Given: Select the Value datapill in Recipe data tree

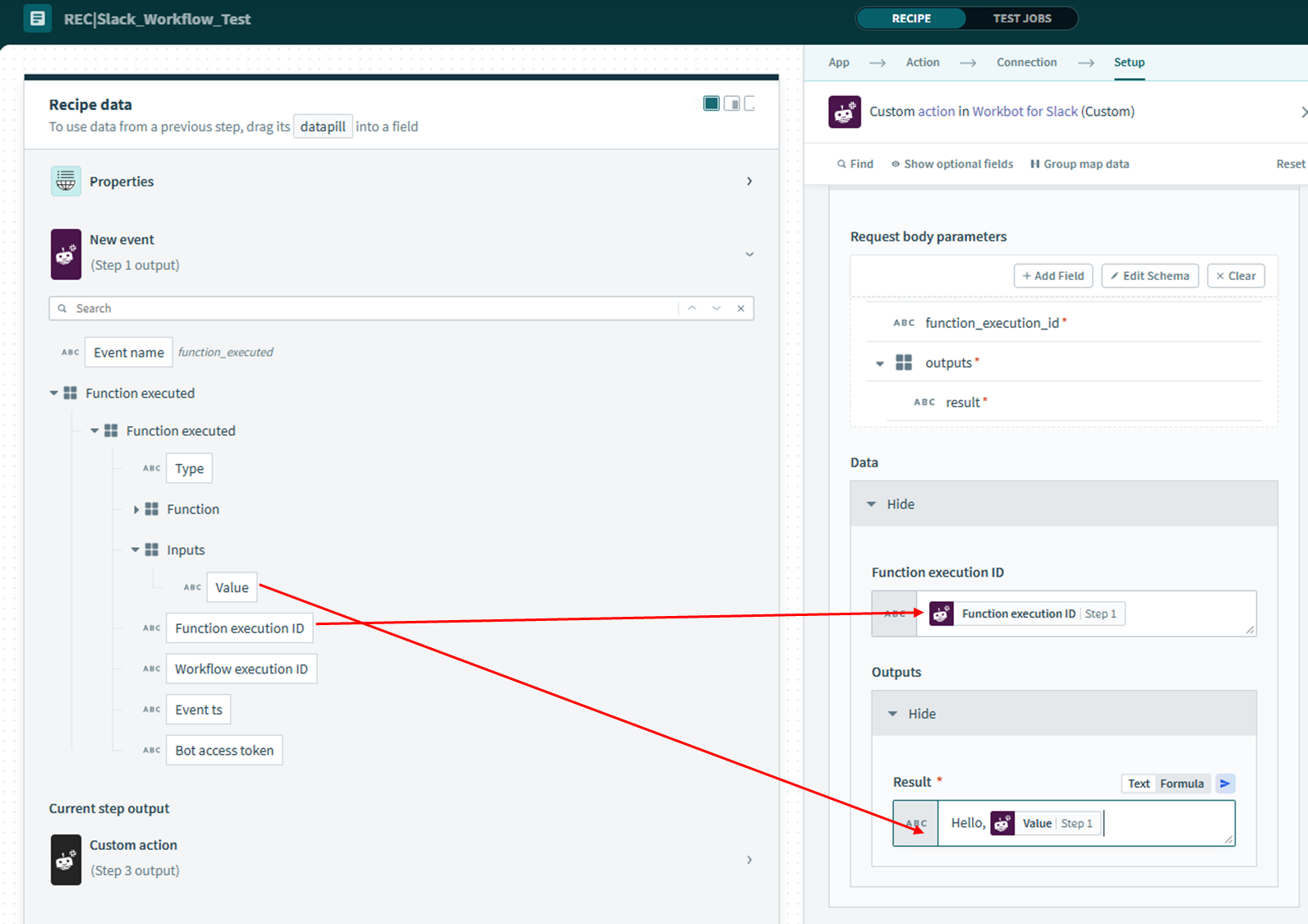Looking at the screenshot, I should [232, 587].
